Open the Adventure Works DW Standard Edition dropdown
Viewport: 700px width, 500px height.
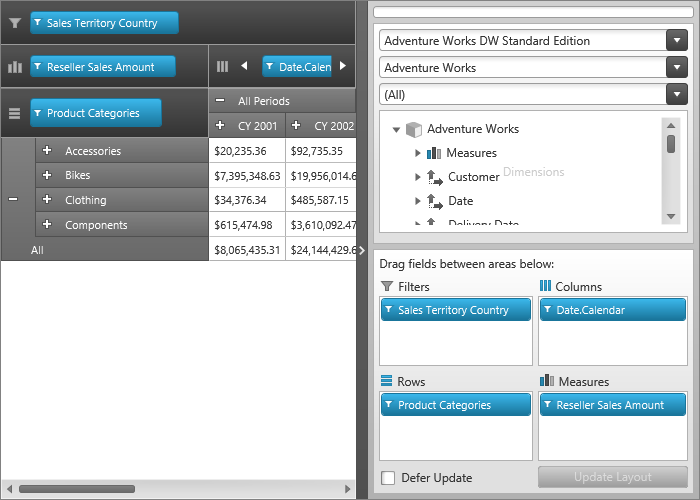coord(677,41)
